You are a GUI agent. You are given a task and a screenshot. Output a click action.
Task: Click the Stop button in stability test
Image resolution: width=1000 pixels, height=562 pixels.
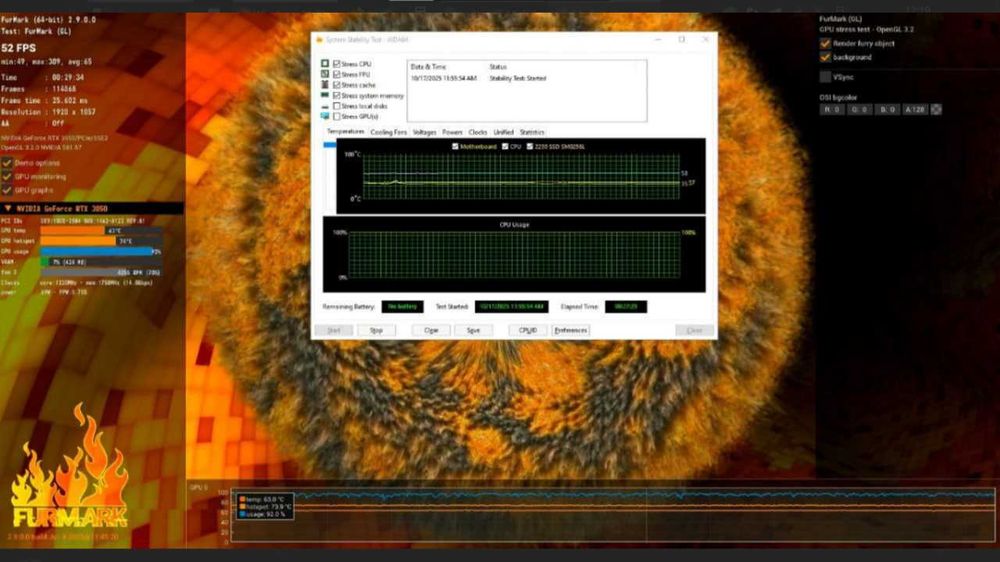tap(376, 330)
